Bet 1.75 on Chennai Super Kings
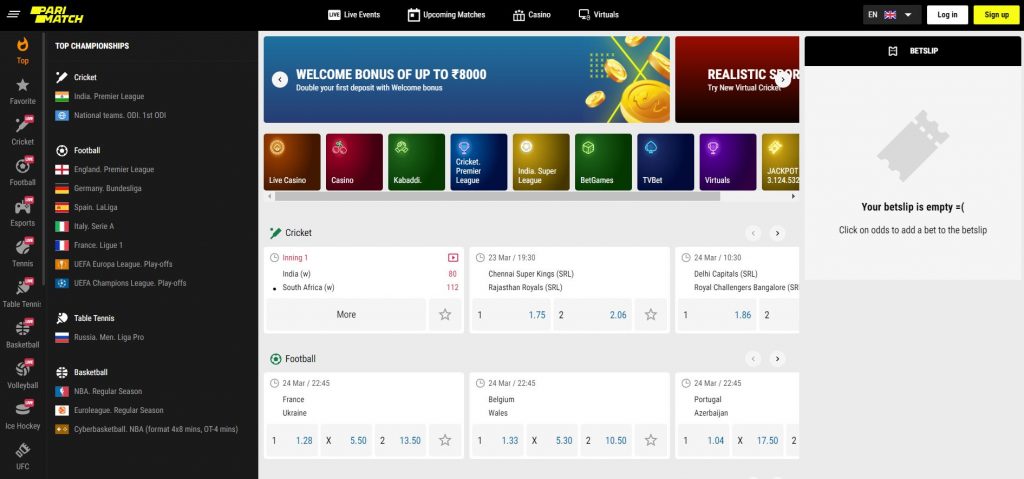This screenshot has height=479, width=1024. (x=511, y=314)
